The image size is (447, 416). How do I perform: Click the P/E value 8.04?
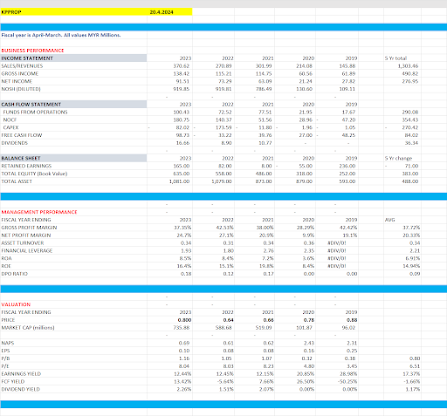pyautogui.click(x=184, y=366)
